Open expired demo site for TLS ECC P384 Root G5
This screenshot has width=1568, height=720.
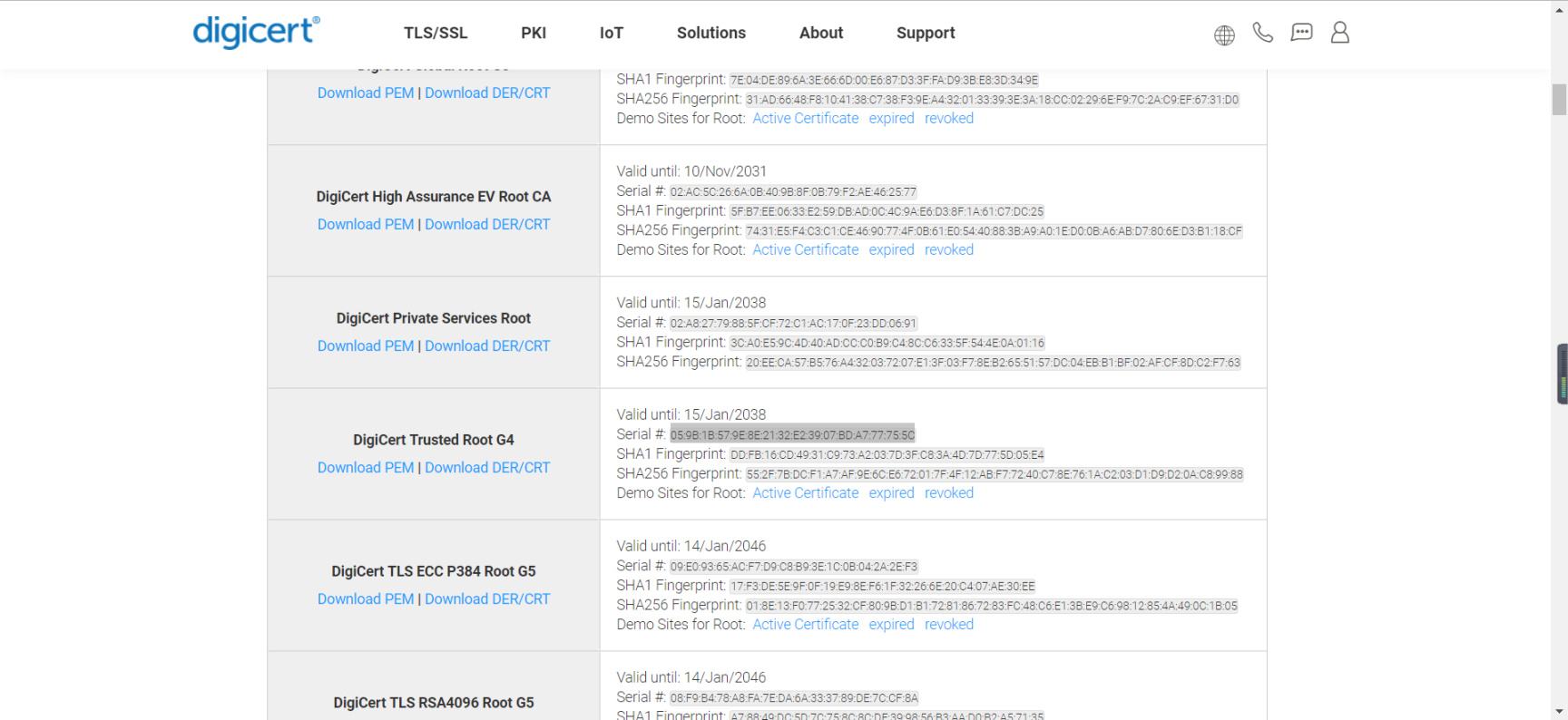(892, 624)
